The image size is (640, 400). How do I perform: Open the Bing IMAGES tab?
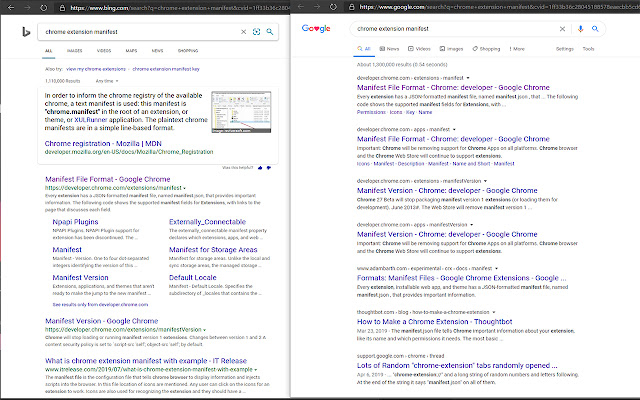pyautogui.click(x=75, y=51)
